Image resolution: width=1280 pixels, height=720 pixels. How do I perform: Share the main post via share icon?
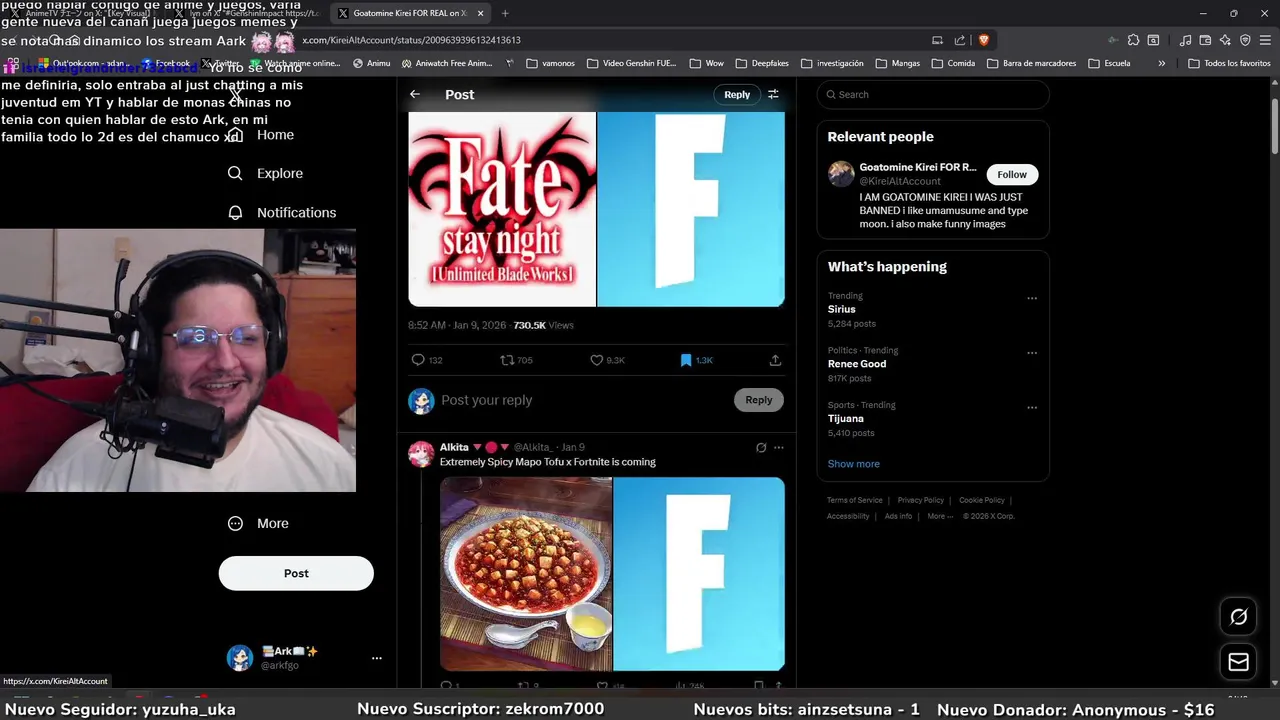click(x=775, y=360)
